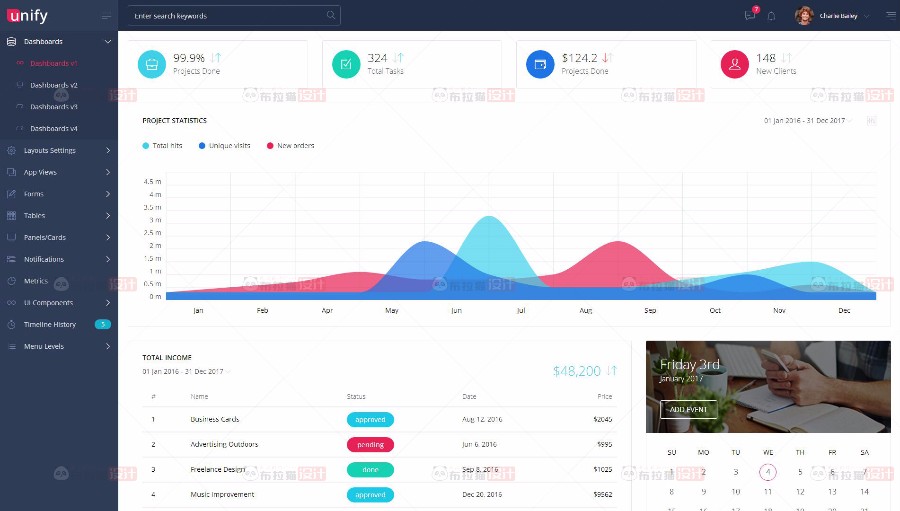Screen dimensions: 900x511
Task: Click the Layouts Settings gear icon
Action: 11,150
